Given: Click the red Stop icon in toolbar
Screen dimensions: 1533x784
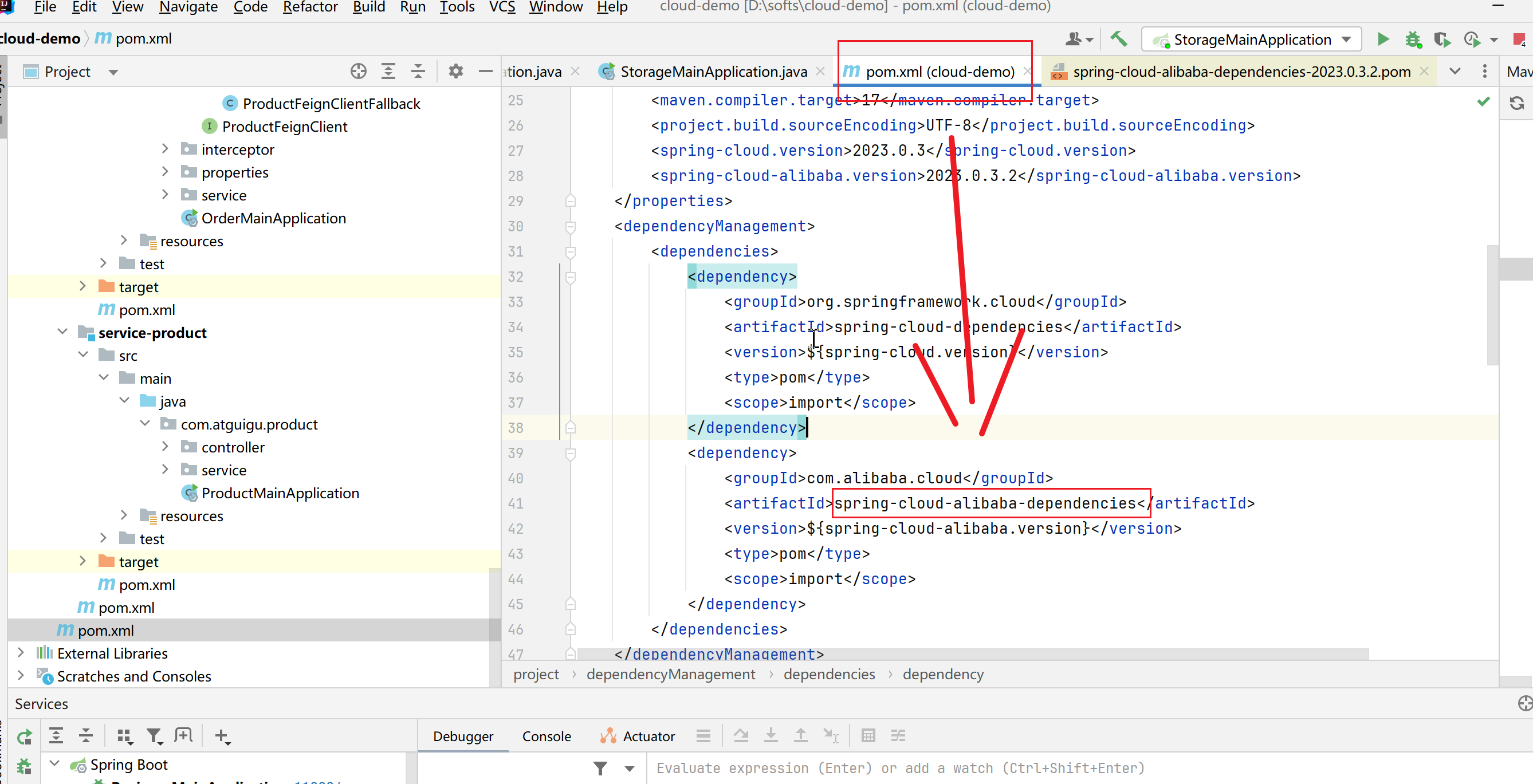Looking at the screenshot, I should pyautogui.click(x=1519, y=40).
